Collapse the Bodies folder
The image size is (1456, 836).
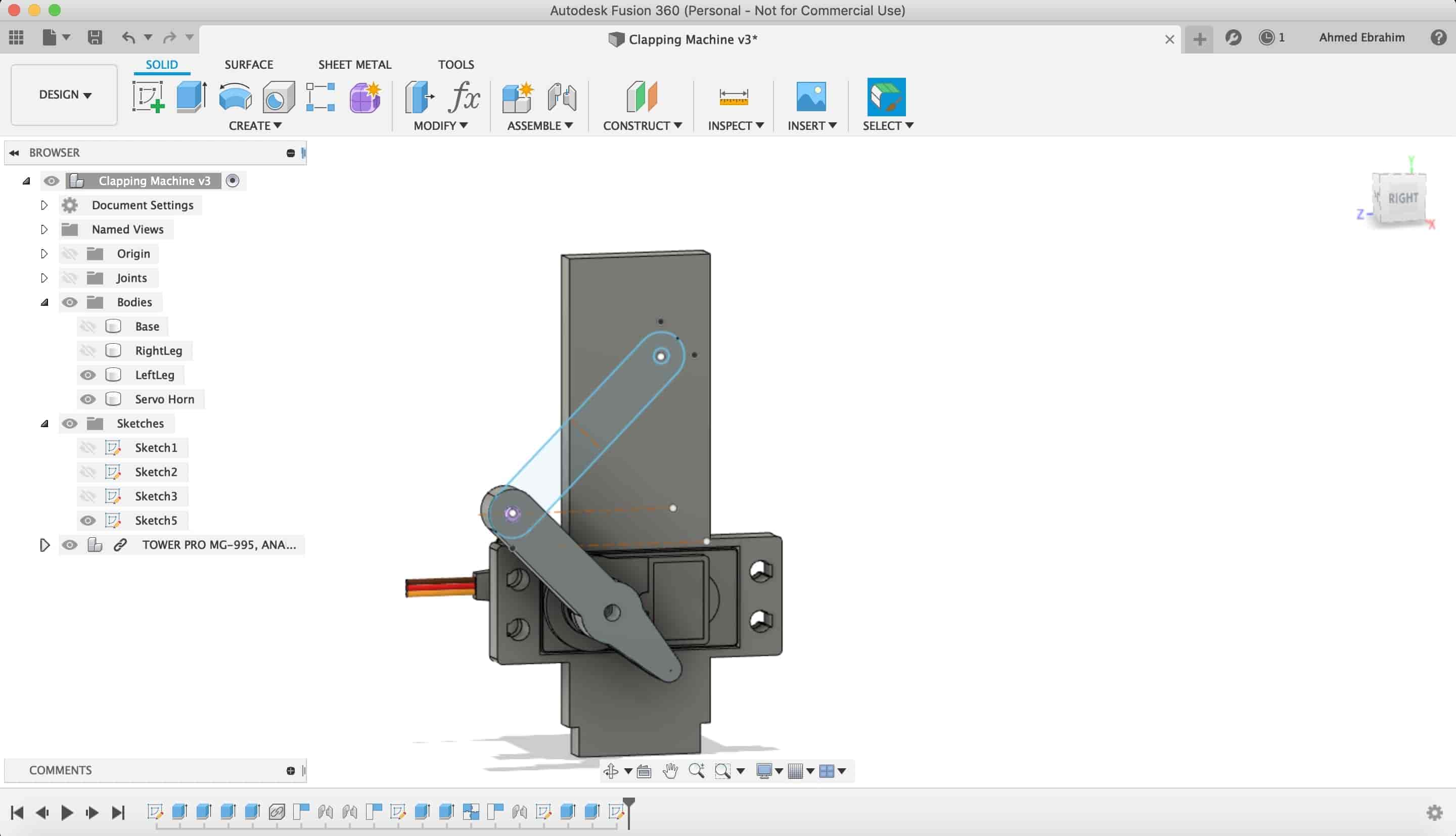click(x=44, y=302)
